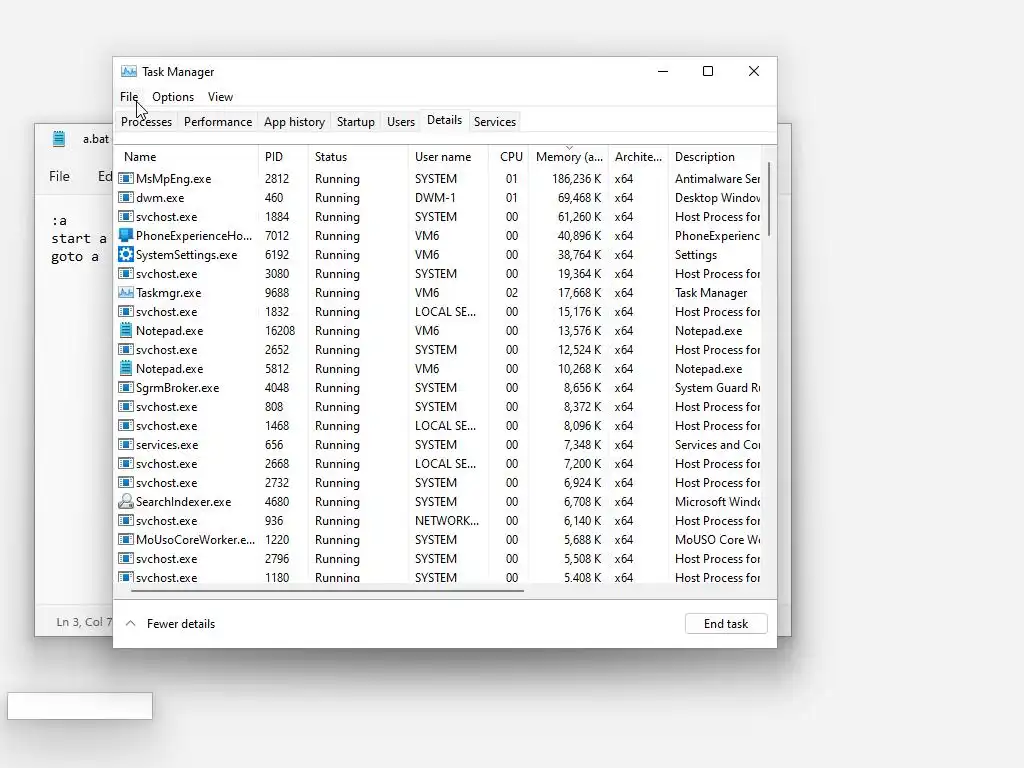Click the PhoneExperienceHost process icon

pos(126,235)
